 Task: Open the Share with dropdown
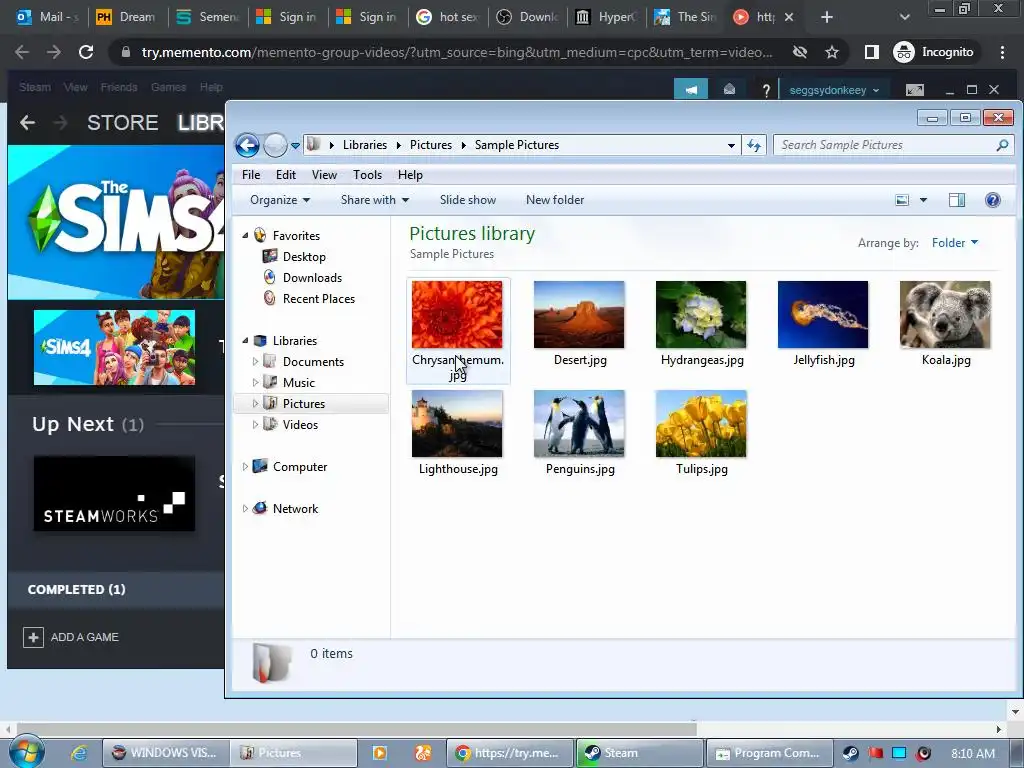click(375, 200)
